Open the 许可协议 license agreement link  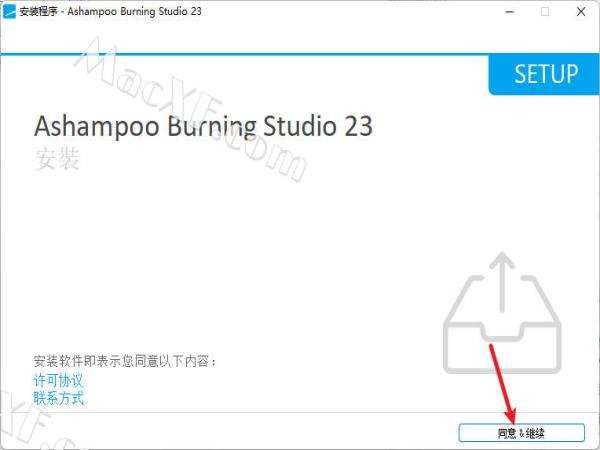[58, 380]
